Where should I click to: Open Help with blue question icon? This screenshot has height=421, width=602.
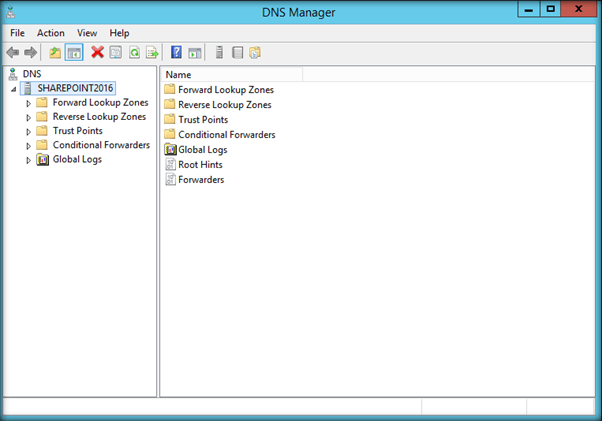tap(176, 52)
